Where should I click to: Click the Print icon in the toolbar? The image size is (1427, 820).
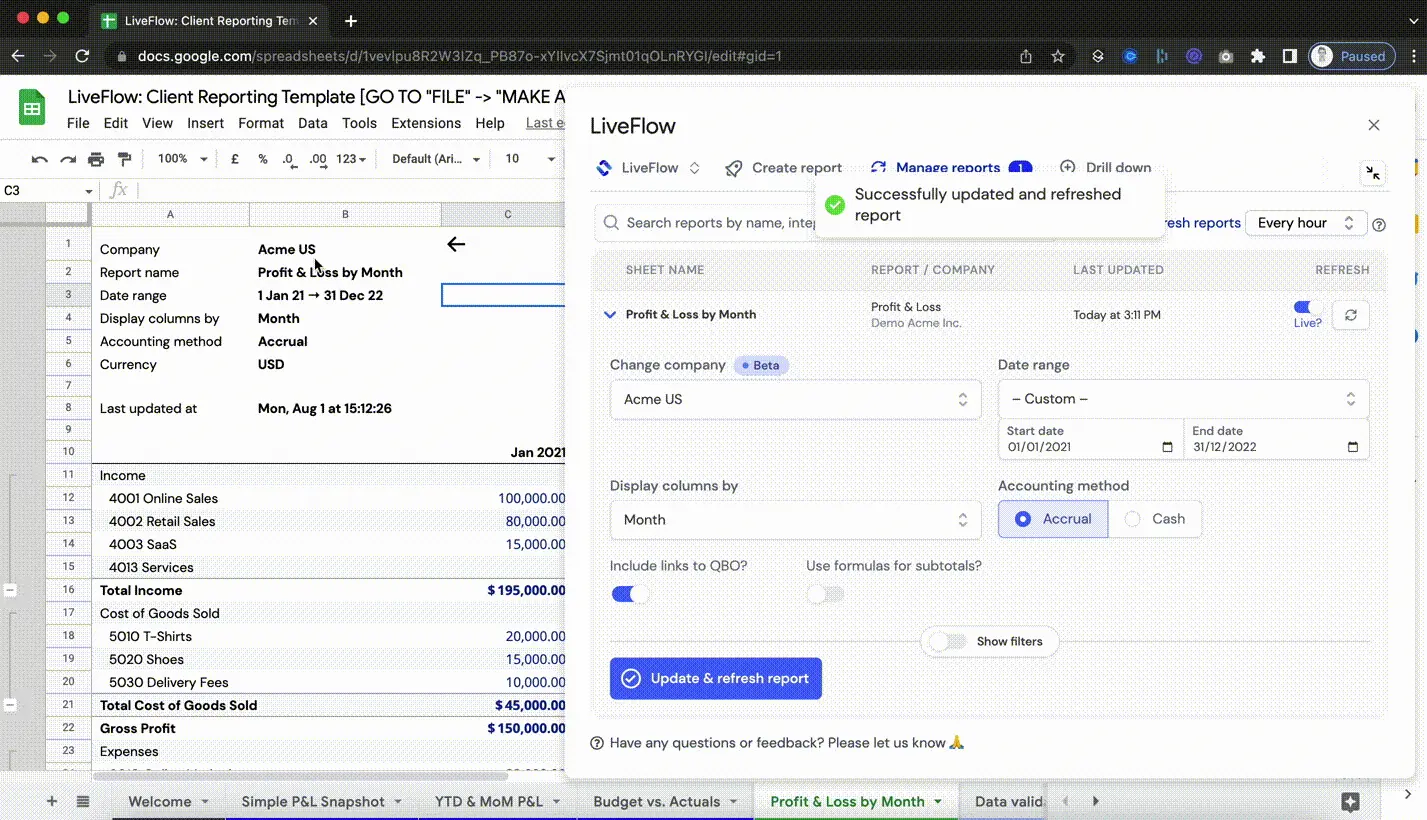(x=96, y=158)
